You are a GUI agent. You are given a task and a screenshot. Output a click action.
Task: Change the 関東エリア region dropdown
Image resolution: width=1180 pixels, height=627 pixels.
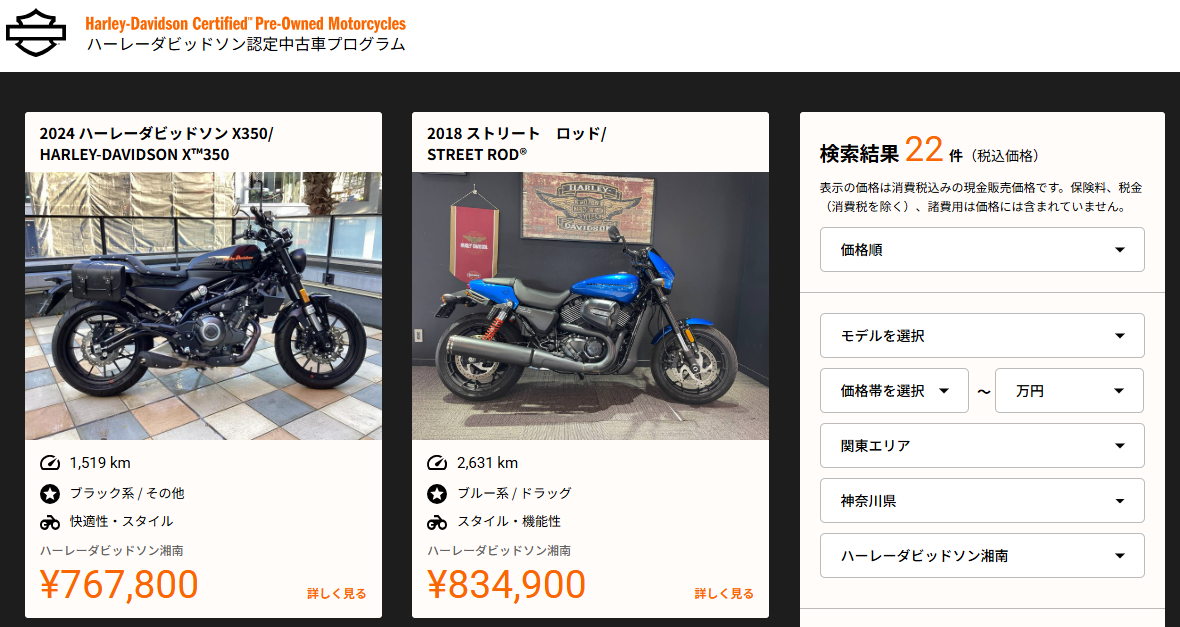tap(982, 446)
